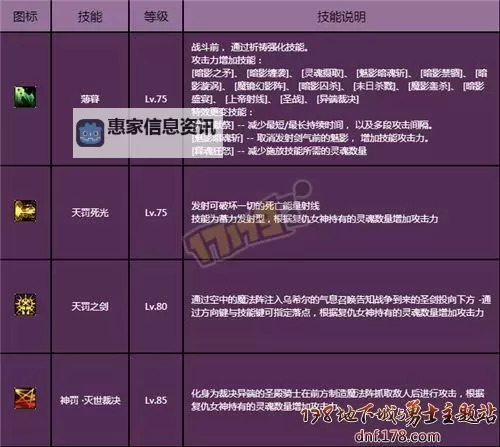This screenshot has height=447, width=500.
Task: Click the line 战斗前，通过祈祷强化技能
Action: tap(250, 47)
